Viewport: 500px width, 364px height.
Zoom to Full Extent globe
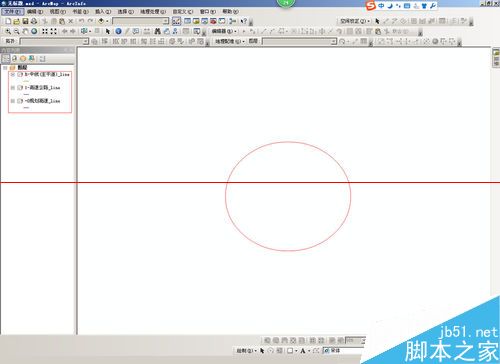point(34,31)
